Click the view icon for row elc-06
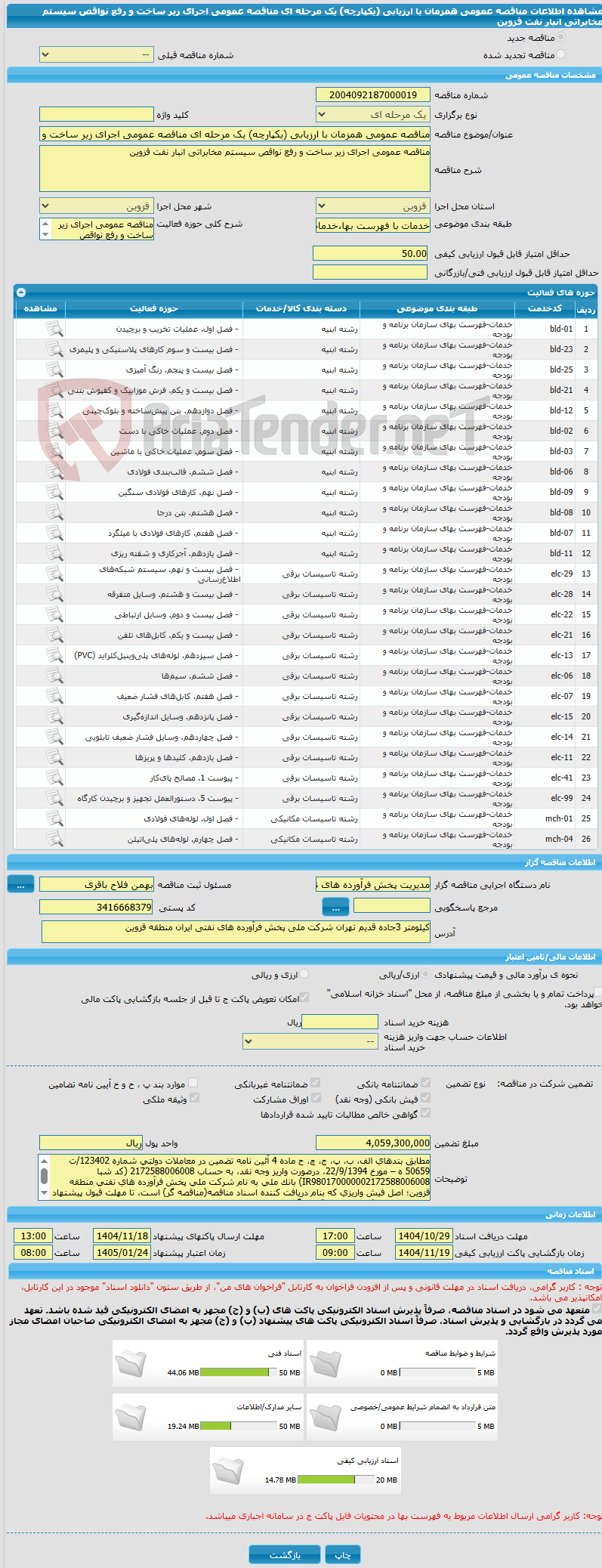Screen dimensions: 602x1568 [54, 676]
